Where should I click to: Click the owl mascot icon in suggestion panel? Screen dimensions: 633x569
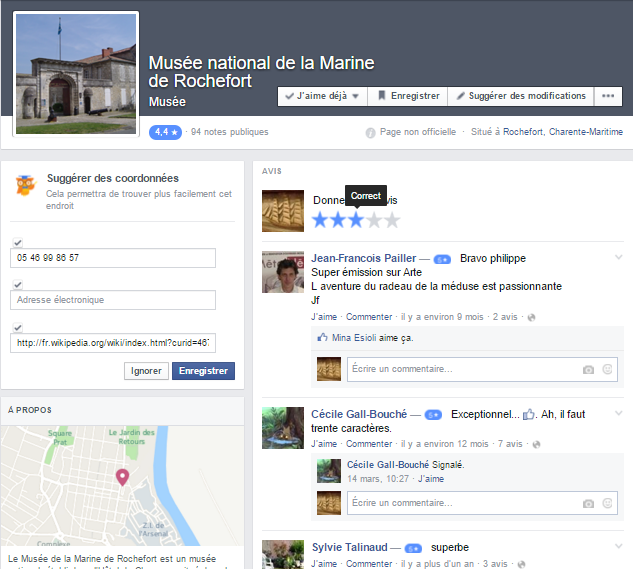pyautogui.click(x=25, y=185)
